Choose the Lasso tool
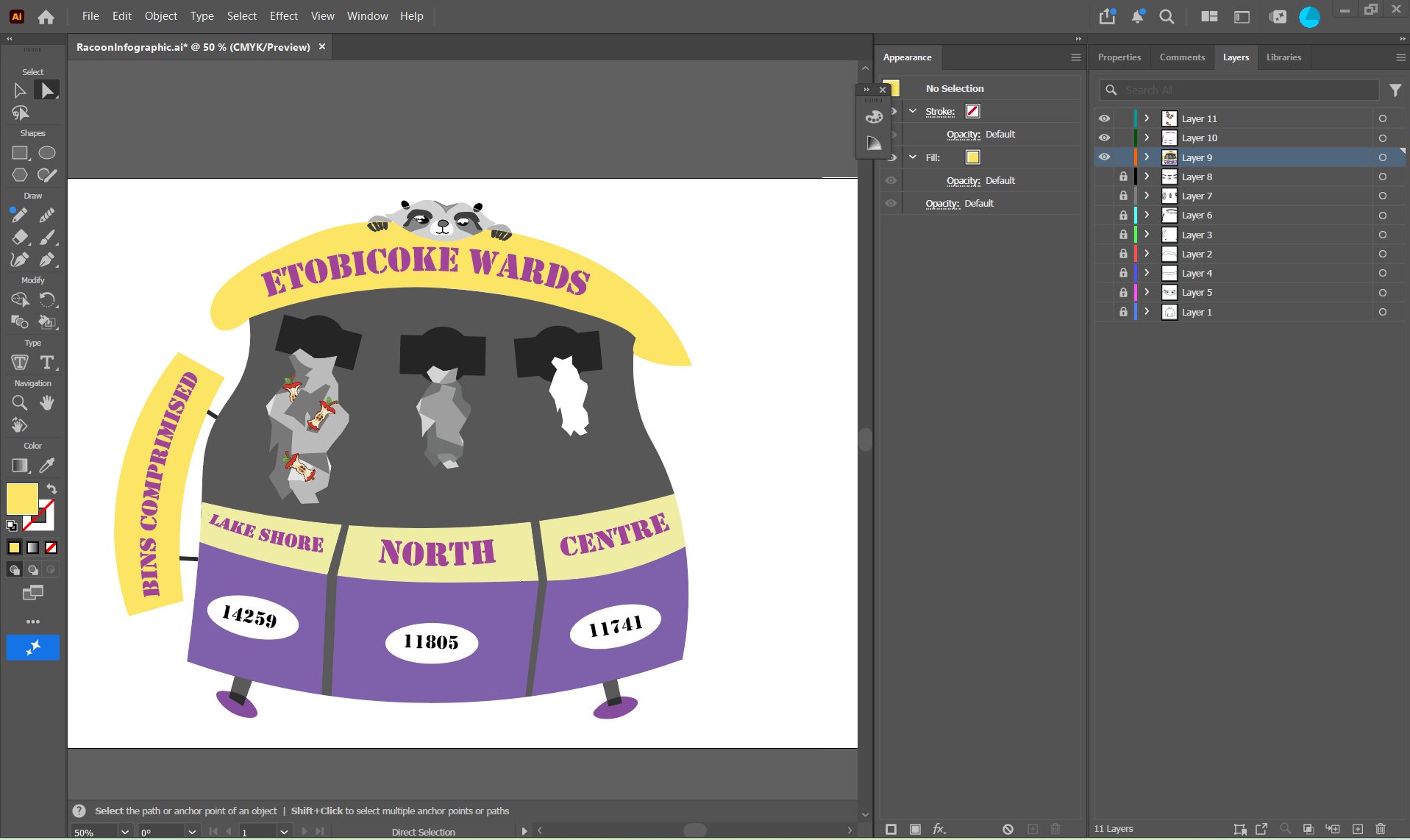Image resolution: width=1410 pixels, height=840 pixels. click(20, 113)
